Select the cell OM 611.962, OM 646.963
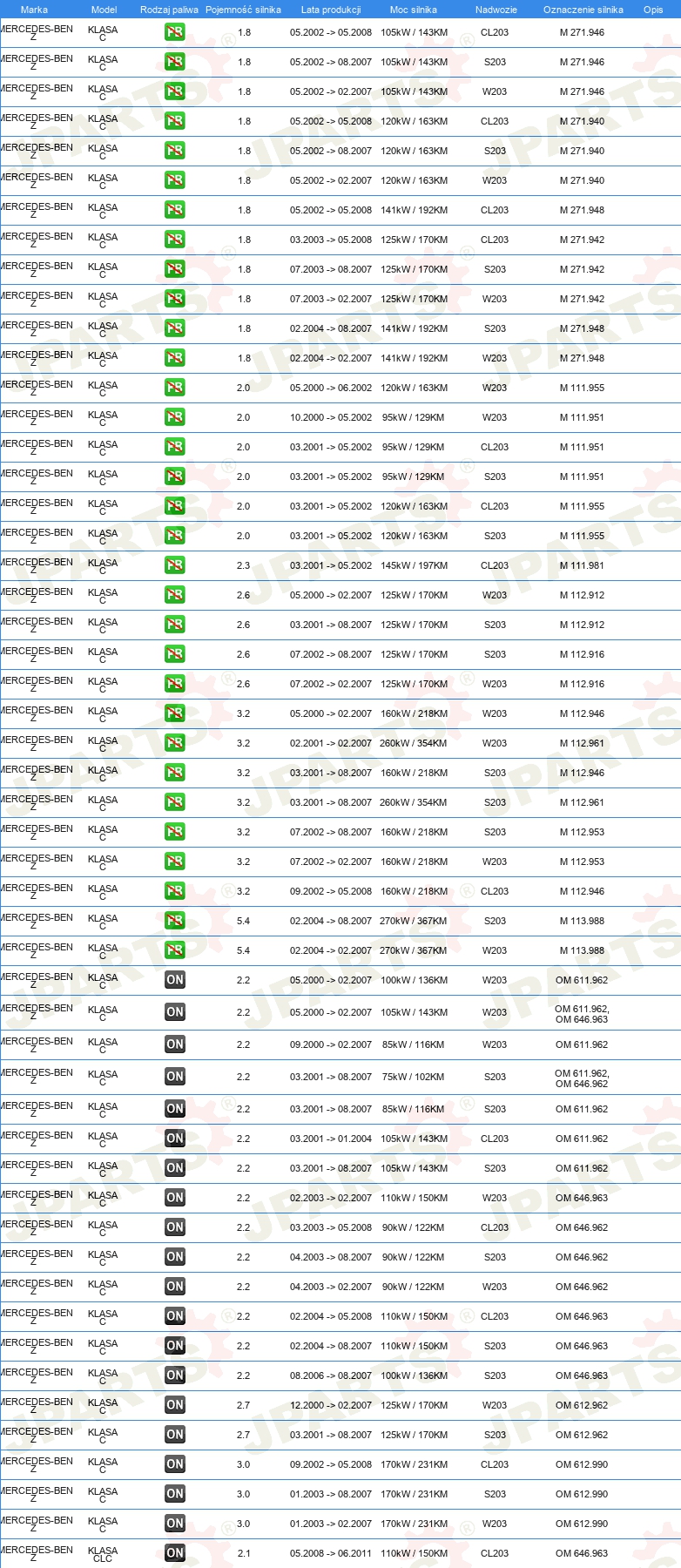This screenshot has height=1568, width=681. click(582, 1014)
